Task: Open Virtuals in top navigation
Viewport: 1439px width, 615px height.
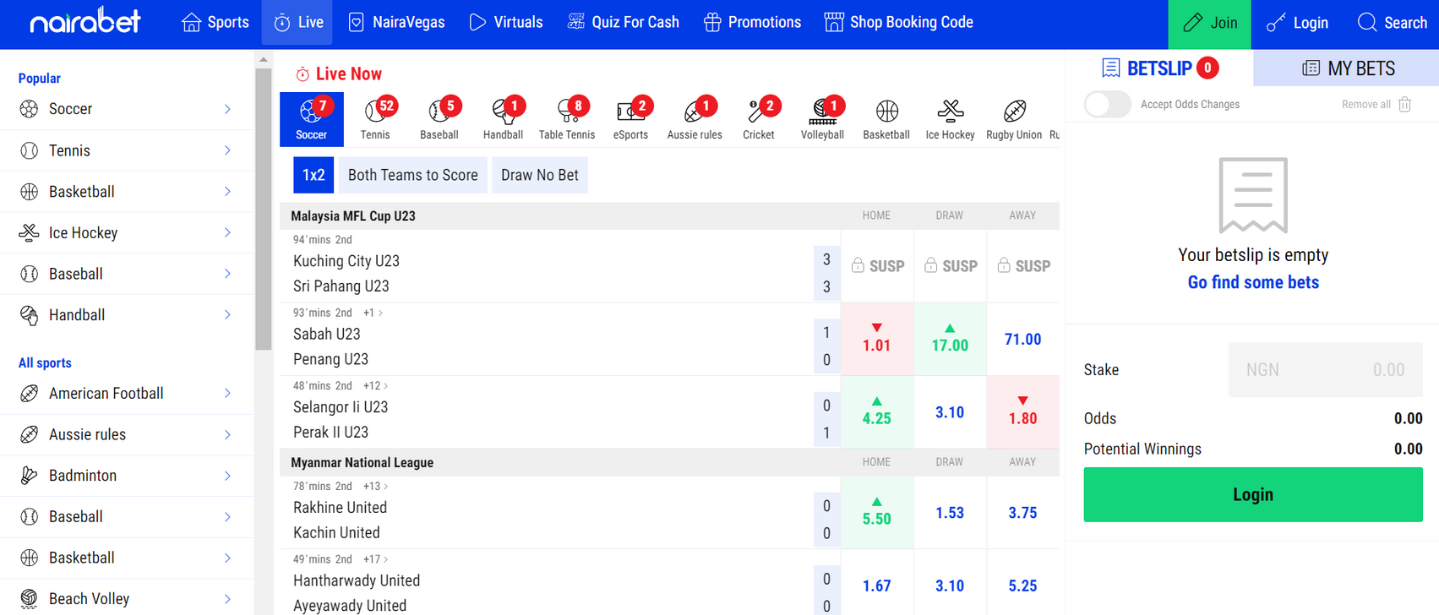Action: tap(506, 22)
